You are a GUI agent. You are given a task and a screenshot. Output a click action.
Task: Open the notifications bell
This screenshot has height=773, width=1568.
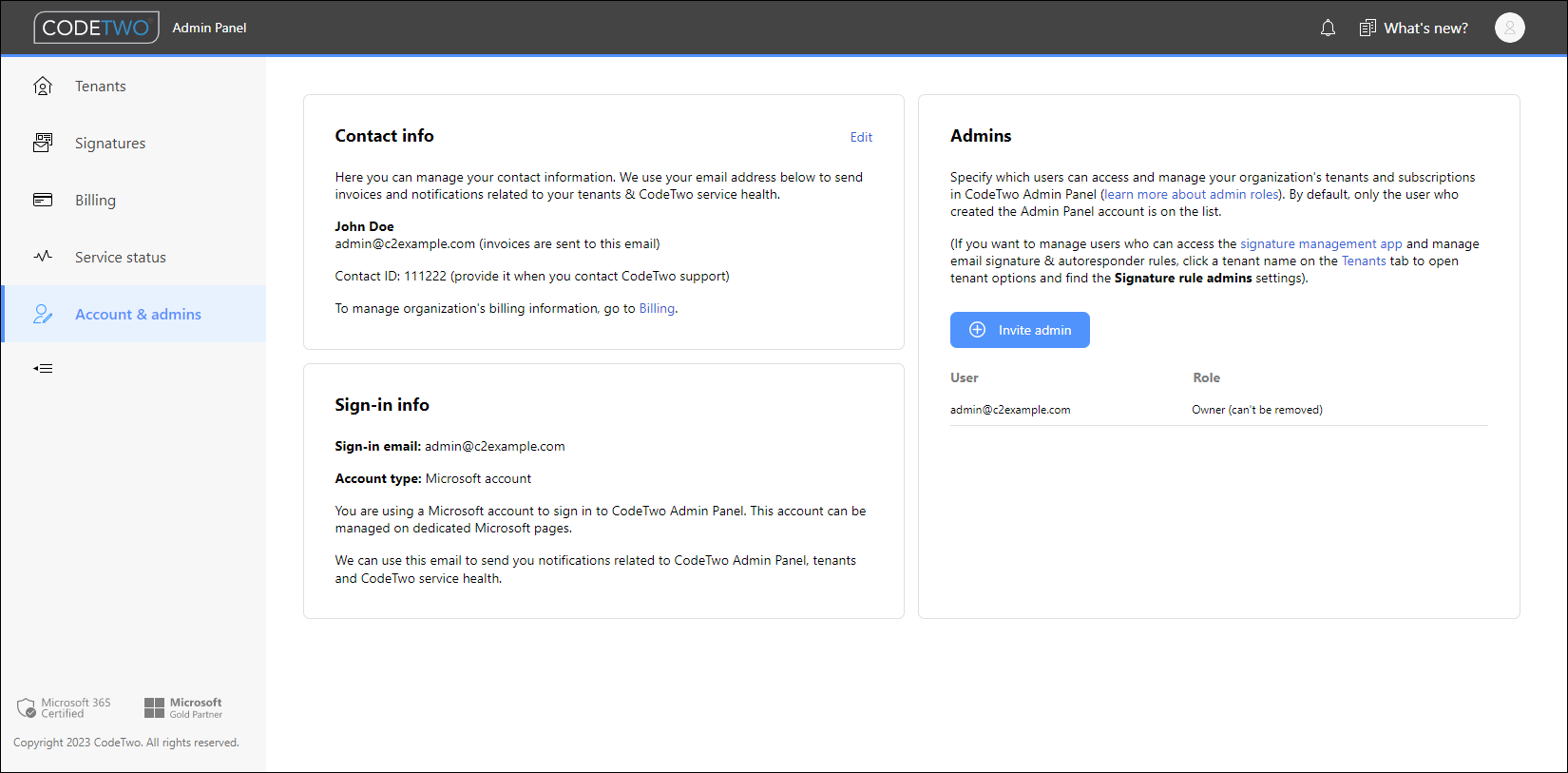(x=1328, y=28)
